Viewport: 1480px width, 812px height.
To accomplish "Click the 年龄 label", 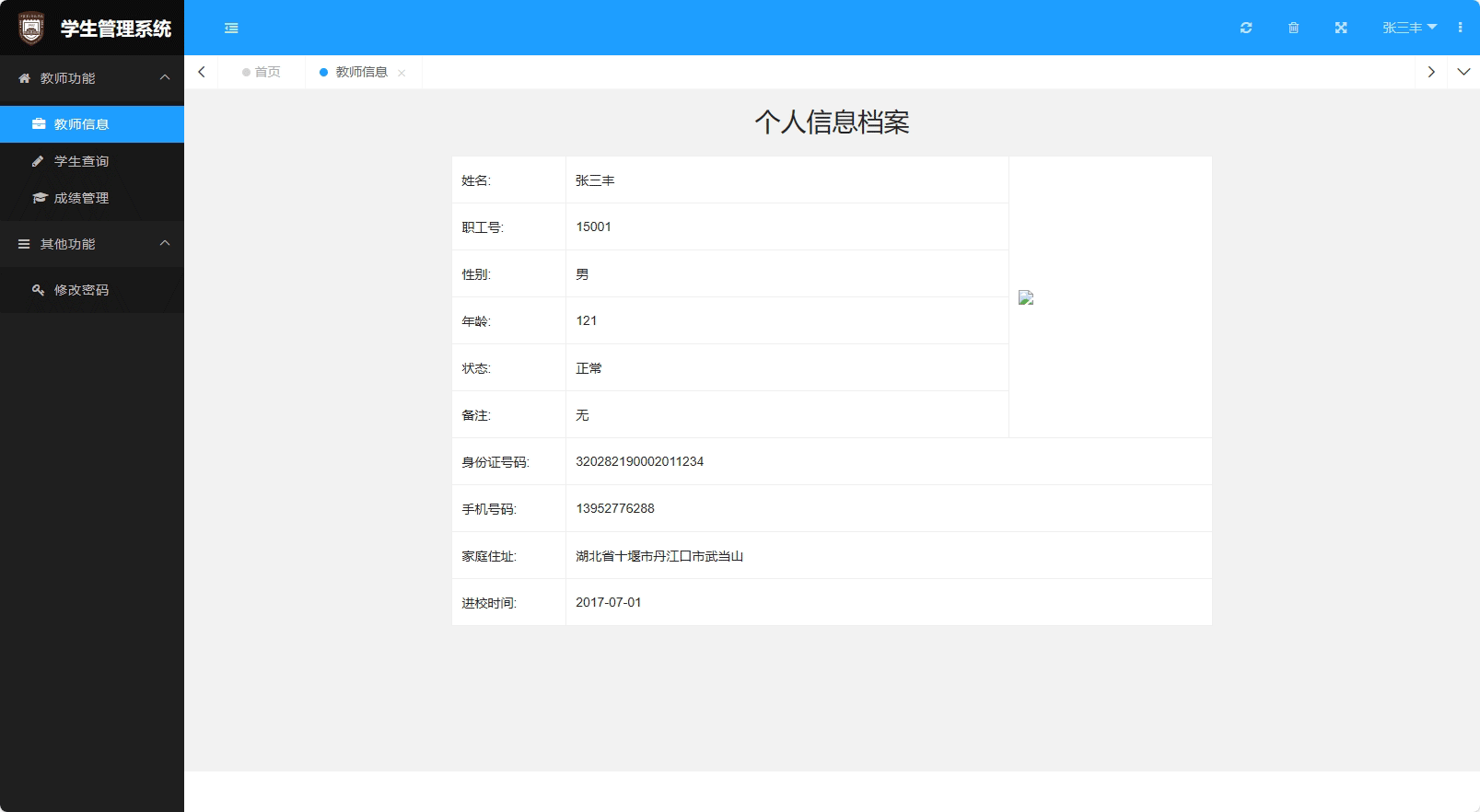I will coord(476,321).
